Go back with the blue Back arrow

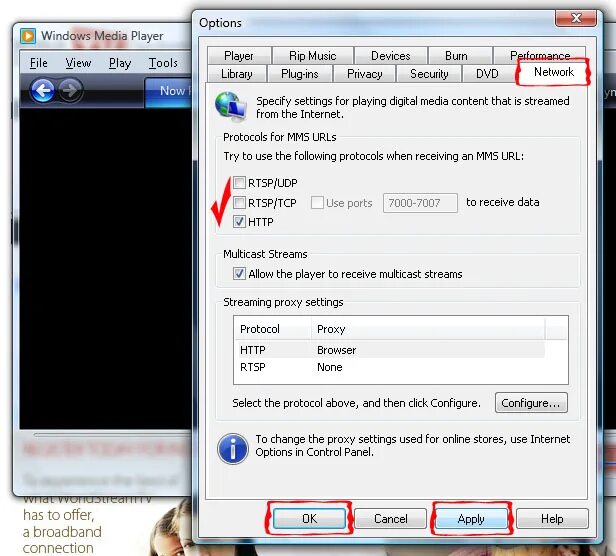click(x=42, y=90)
